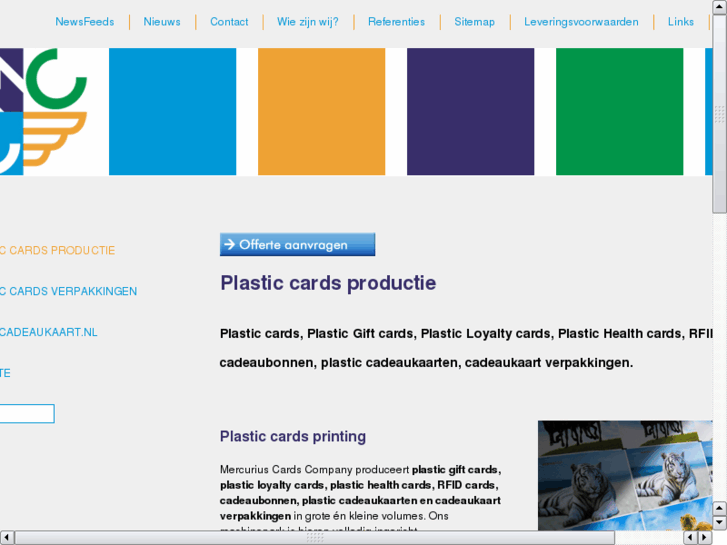This screenshot has width=727, height=545.
Task: Click the 'Plastic cards productie' heading
Action: click(x=328, y=283)
